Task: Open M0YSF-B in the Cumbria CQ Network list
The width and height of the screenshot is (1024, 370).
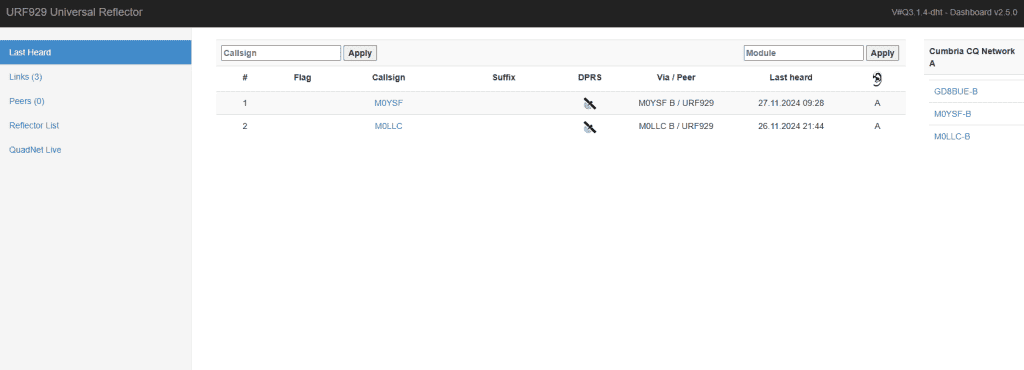Action: pyautogui.click(x=953, y=114)
